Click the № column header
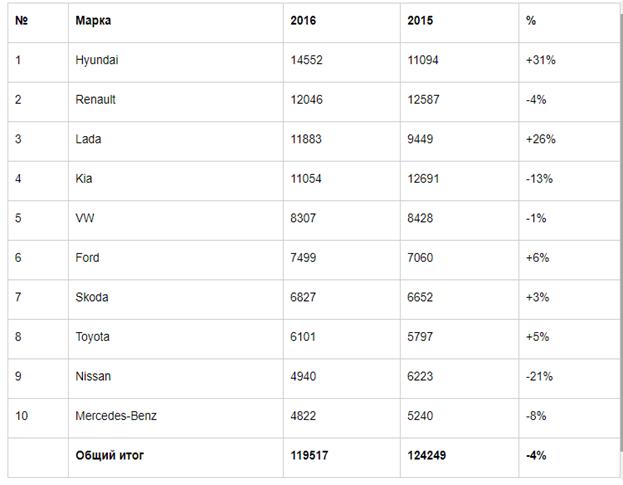This screenshot has height=485, width=623. 22,21
